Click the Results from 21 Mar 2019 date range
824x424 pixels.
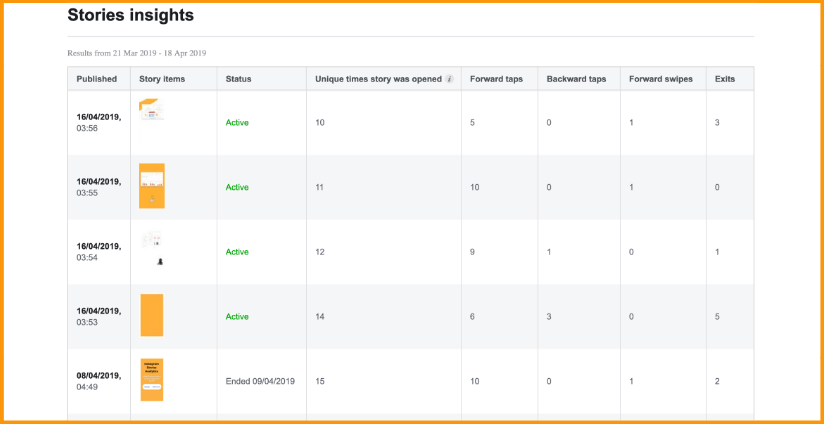click(137, 53)
